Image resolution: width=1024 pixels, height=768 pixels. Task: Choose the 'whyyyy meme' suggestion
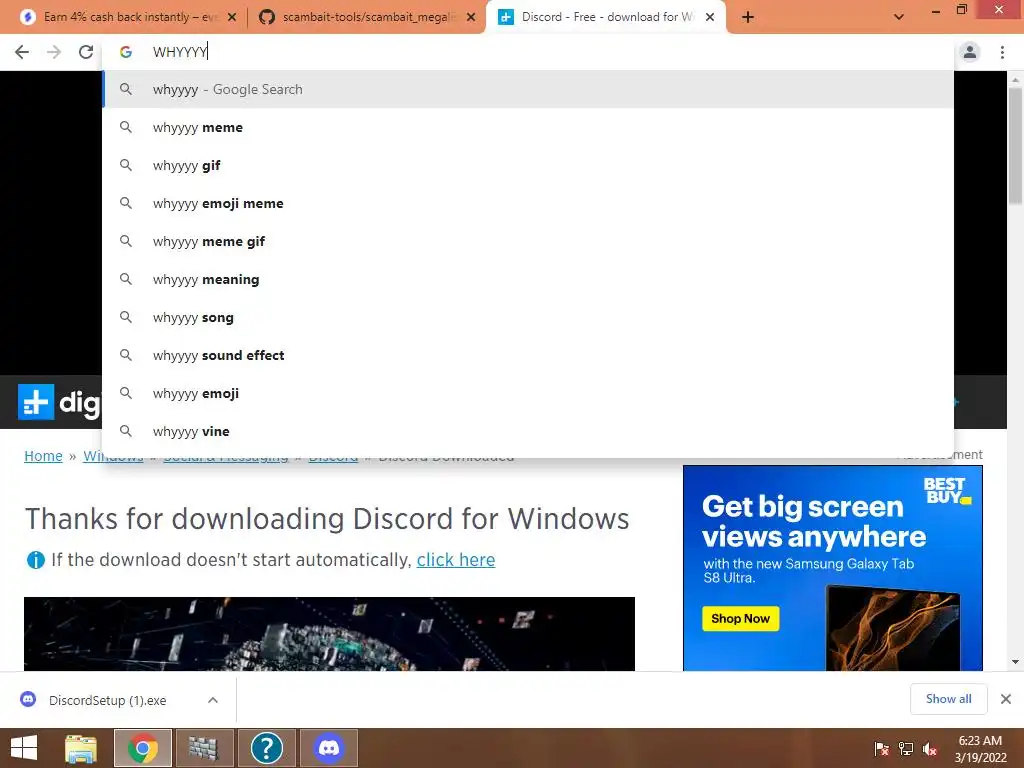528,127
